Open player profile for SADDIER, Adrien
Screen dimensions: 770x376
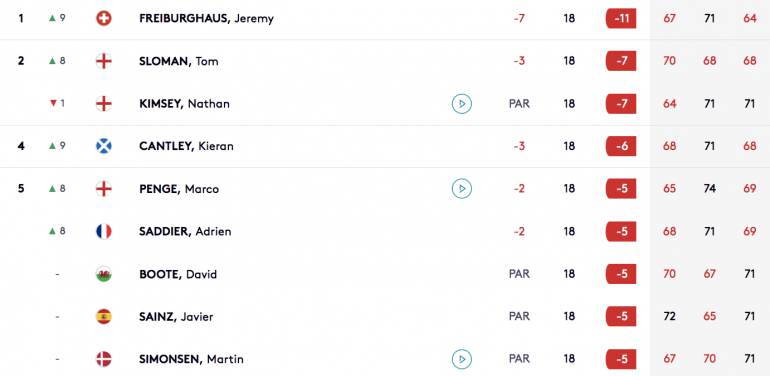coord(185,231)
